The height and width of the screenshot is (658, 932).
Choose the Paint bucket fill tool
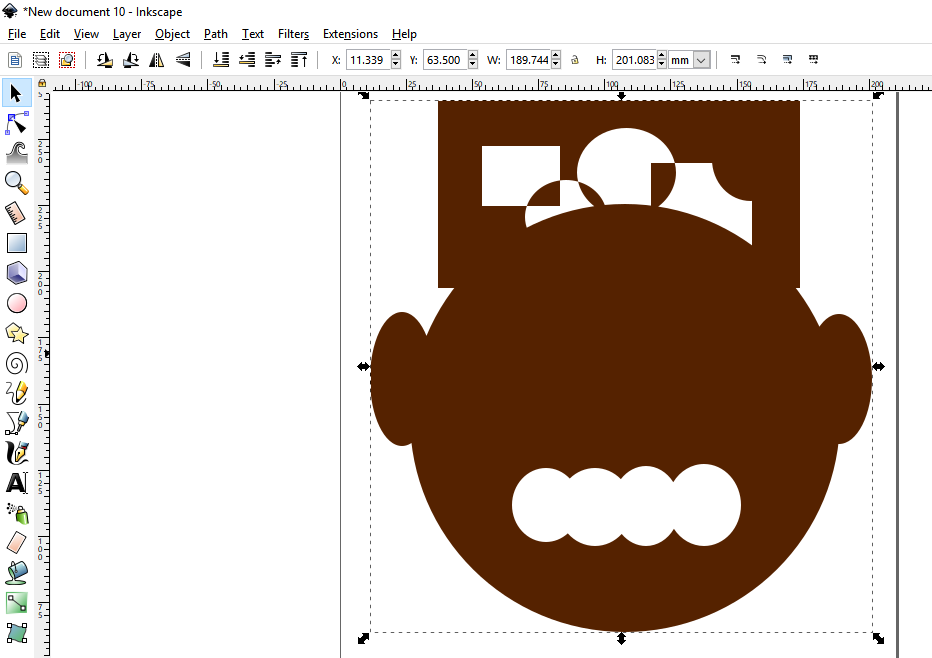coord(16,572)
